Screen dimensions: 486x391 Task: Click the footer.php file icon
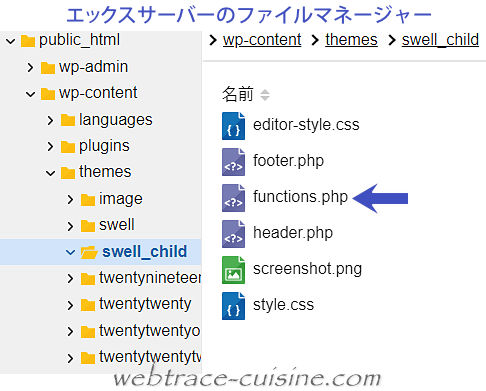coord(233,162)
